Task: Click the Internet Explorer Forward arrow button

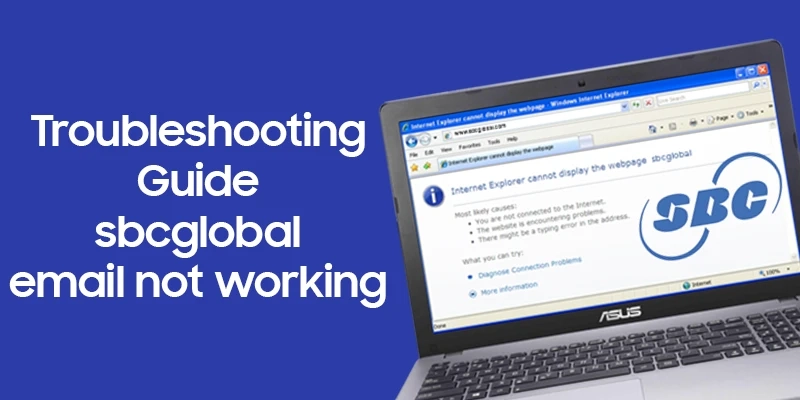Action: tap(425, 138)
